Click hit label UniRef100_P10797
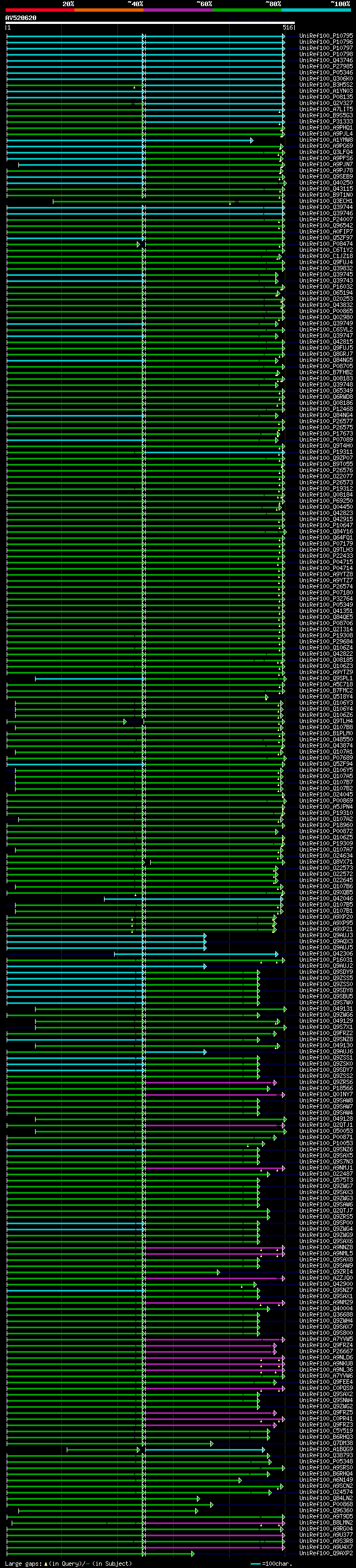356x1568 pixels. [x=326, y=48]
